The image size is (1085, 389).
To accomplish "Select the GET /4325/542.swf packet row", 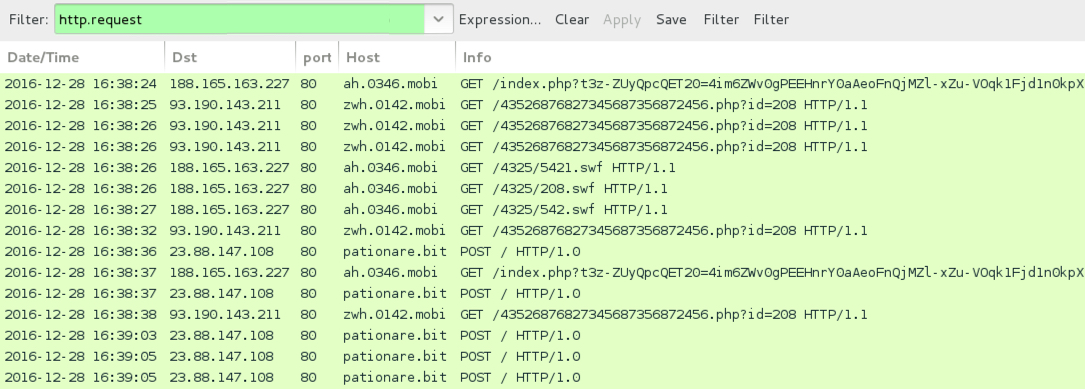I will point(542,210).
